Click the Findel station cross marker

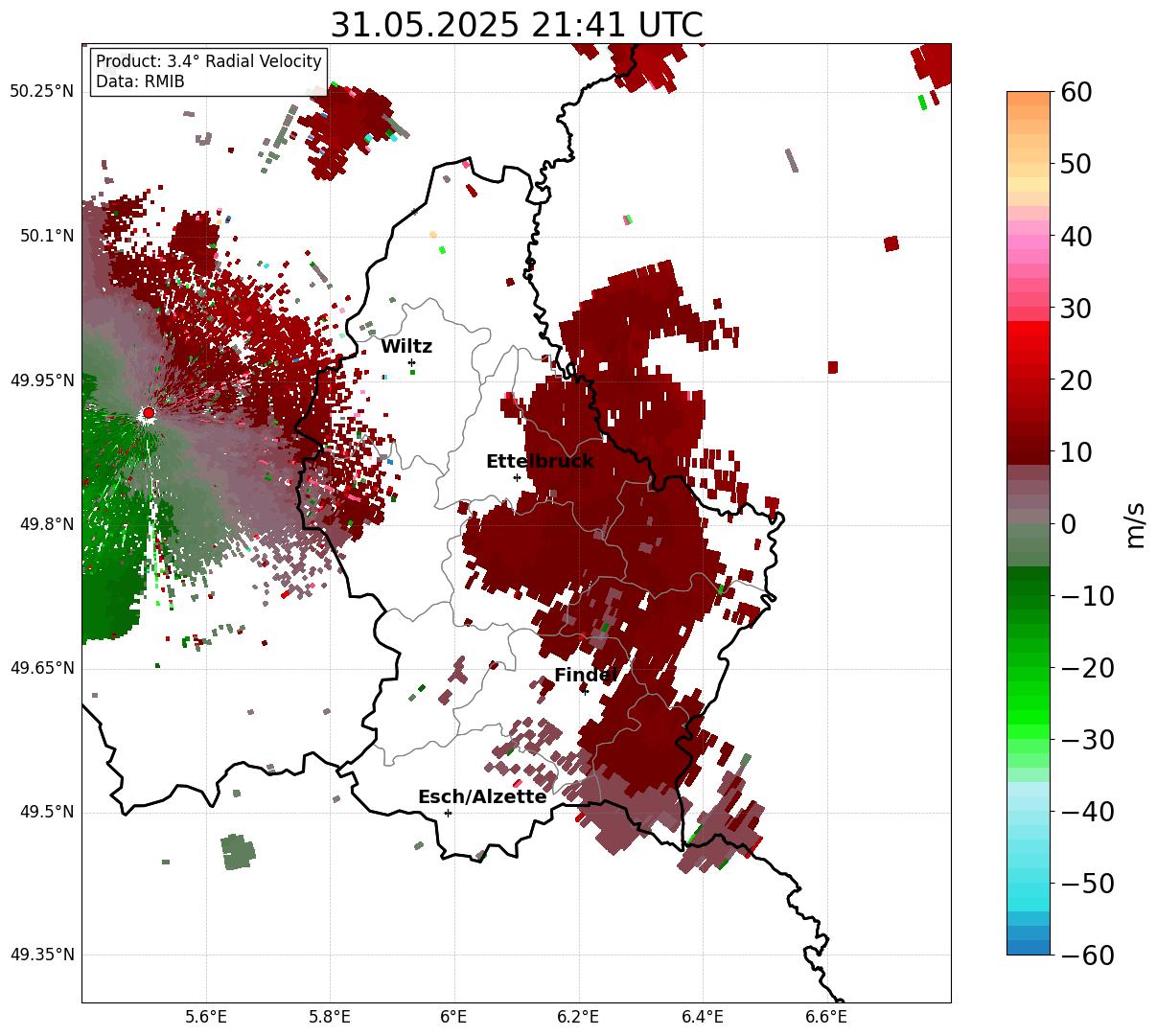click(585, 691)
